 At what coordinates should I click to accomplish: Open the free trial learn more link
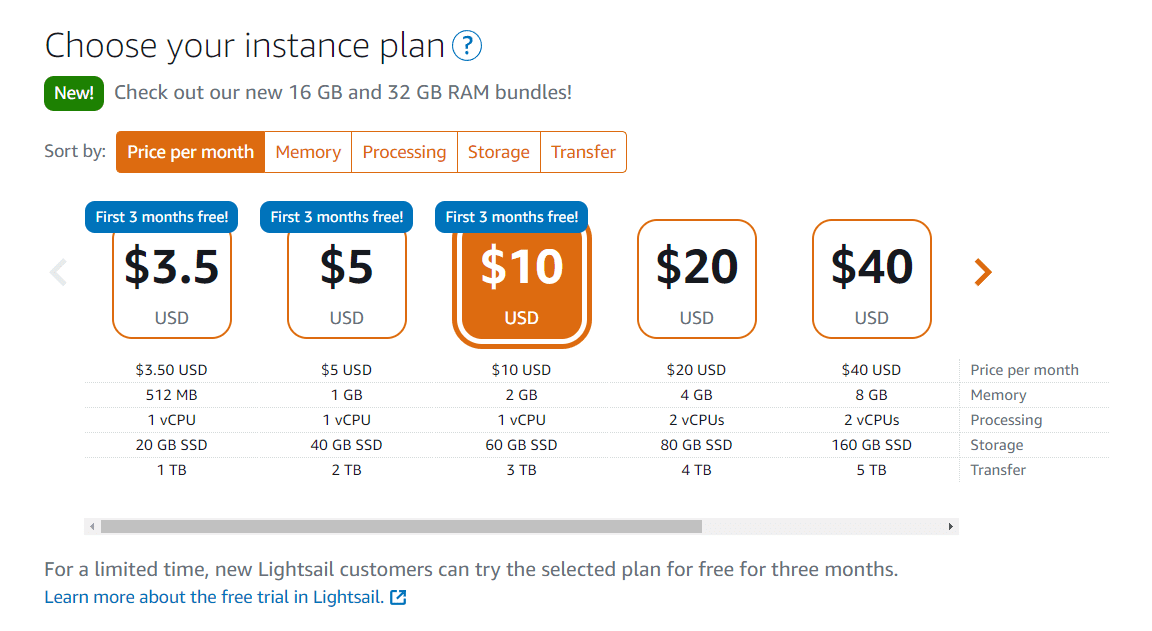coord(211,596)
